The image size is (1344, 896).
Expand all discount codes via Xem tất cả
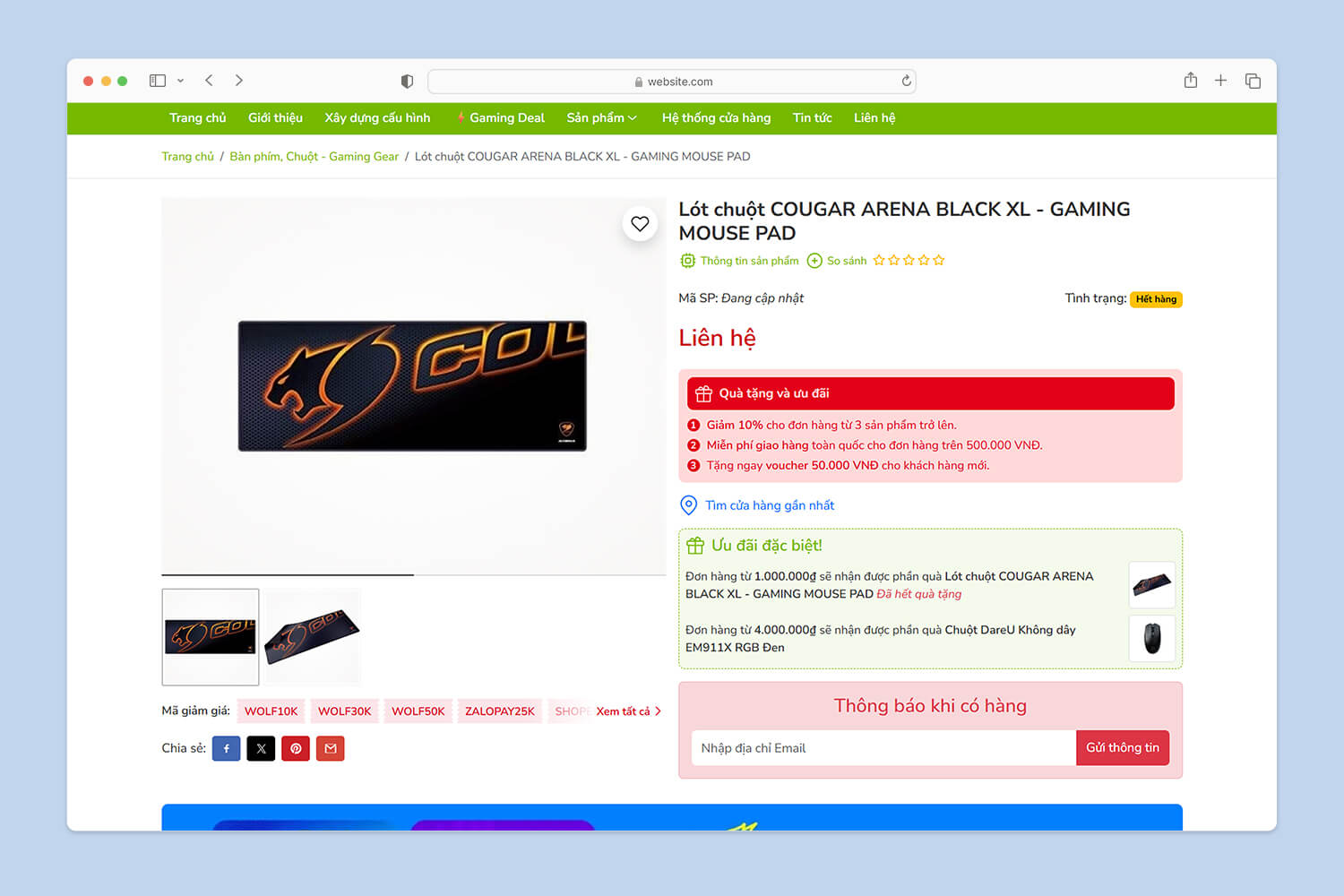[x=628, y=711]
